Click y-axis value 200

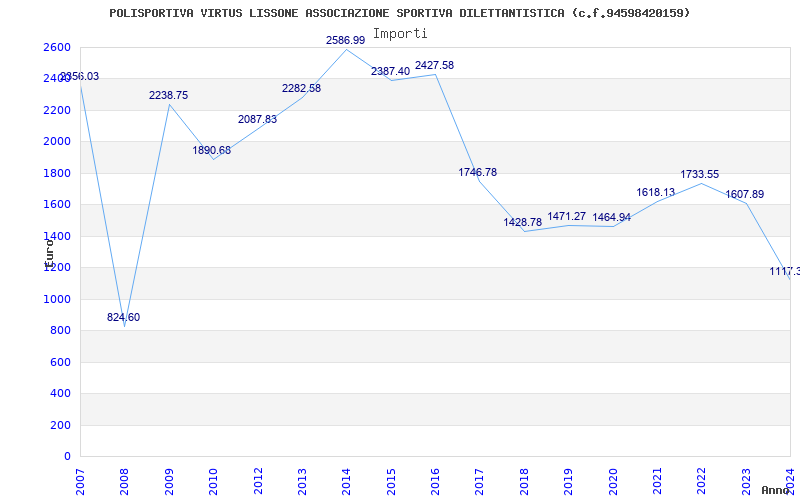60,425
